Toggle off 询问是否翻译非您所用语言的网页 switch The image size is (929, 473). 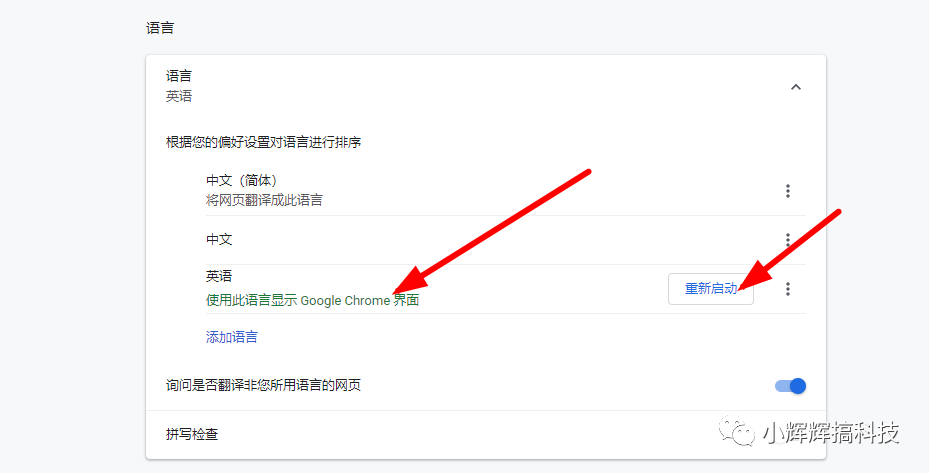[x=790, y=386]
